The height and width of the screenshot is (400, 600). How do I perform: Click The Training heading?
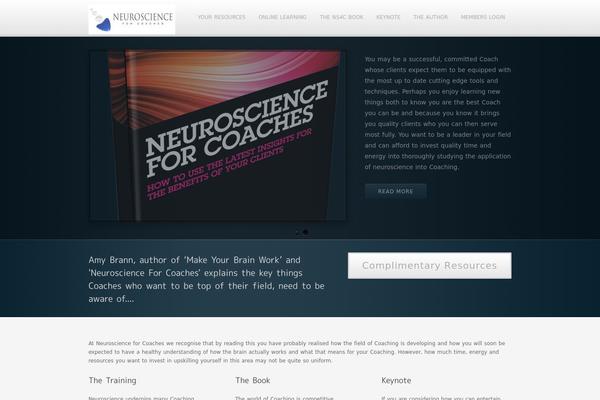[112, 380]
